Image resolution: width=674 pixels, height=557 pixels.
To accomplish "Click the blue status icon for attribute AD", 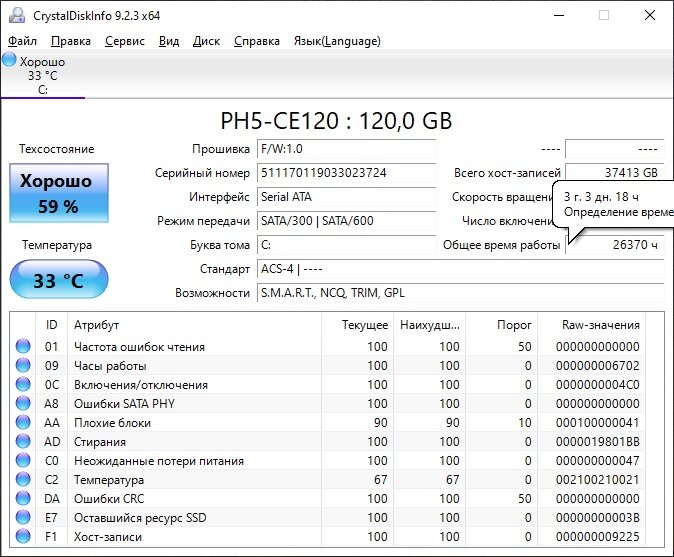I will (x=23, y=441).
